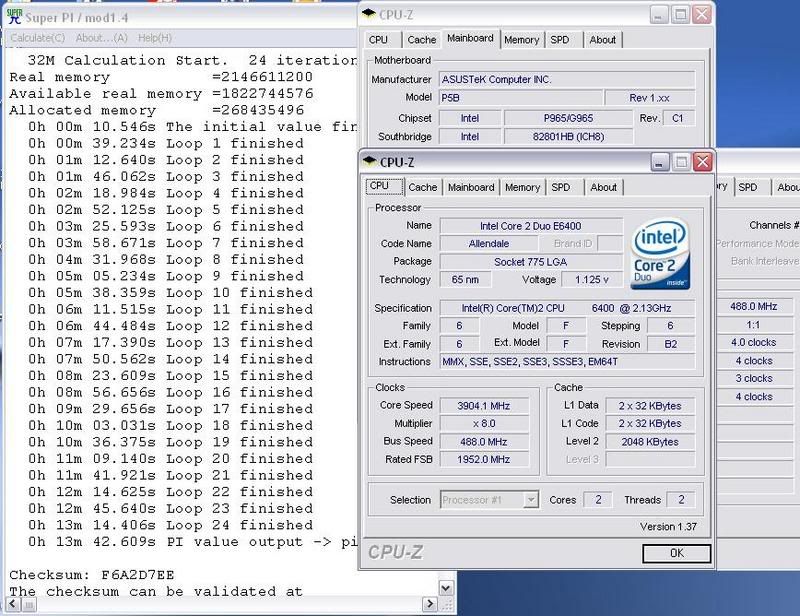Screen dimensions: 800x616
Task: Open the About menu in Super PI
Action: 101,38
